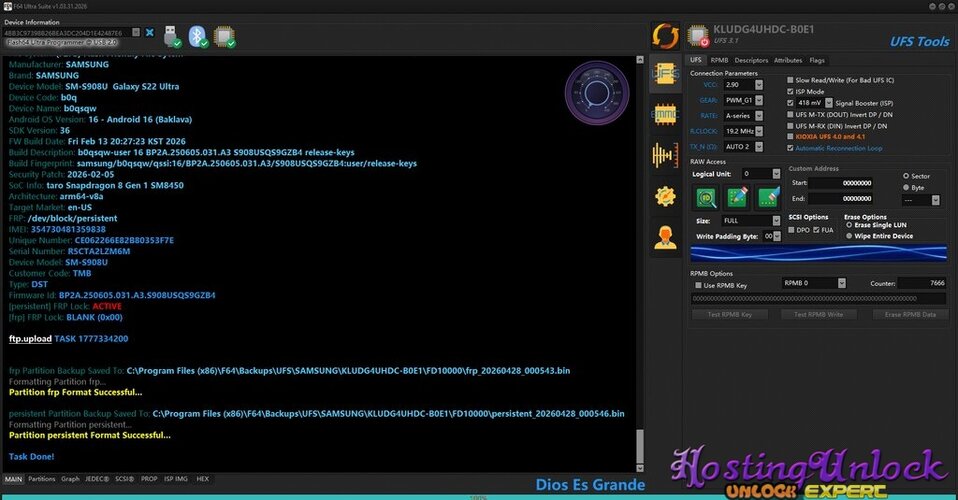This screenshot has height=500, width=958.
Task: Open the Write Padding Byte dropdown
Action: click(x=777, y=237)
